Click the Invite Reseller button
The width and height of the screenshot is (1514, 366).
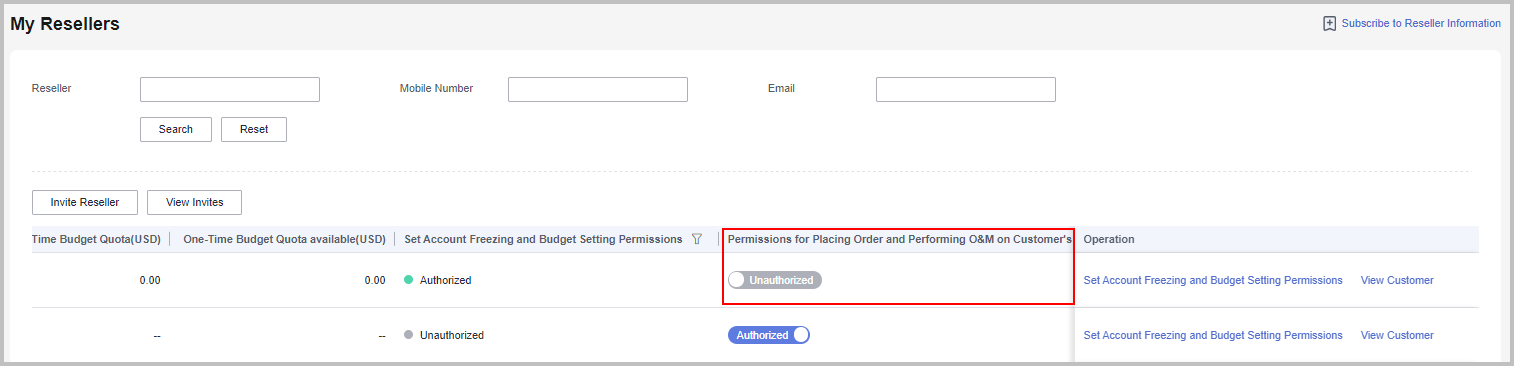pos(85,202)
